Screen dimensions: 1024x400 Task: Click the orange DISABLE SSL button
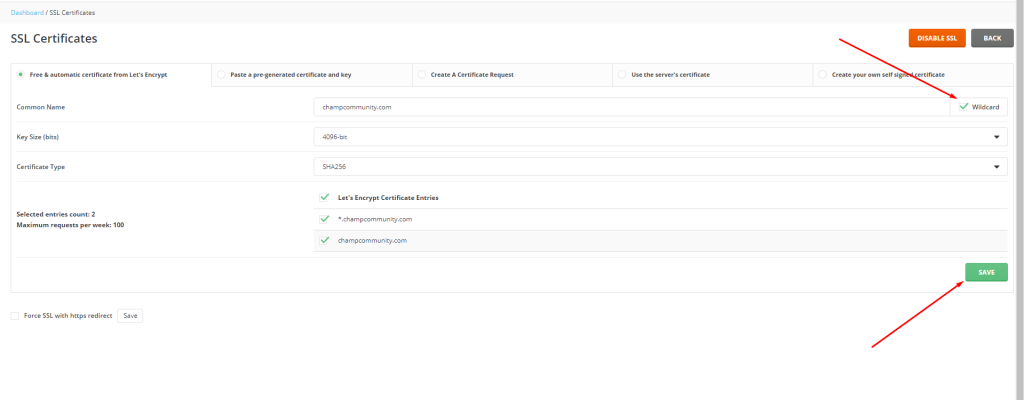point(936,38)
